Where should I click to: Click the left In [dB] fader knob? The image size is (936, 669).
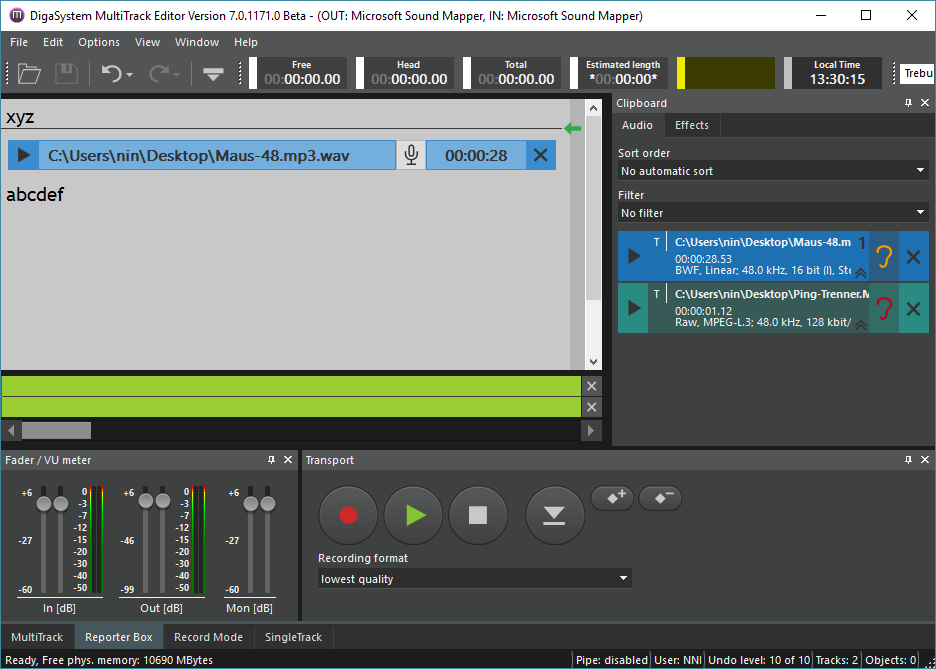coord(43,503)
